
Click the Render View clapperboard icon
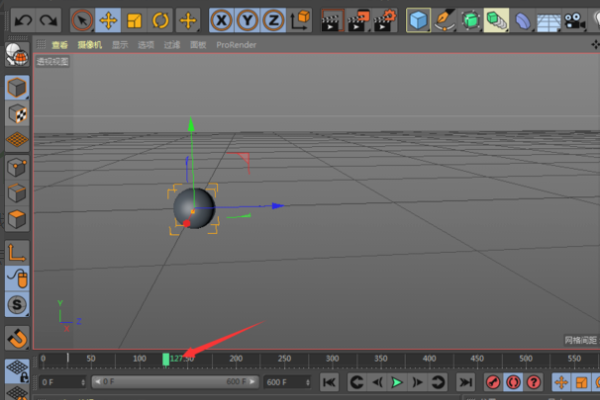[x=329, y=19]
